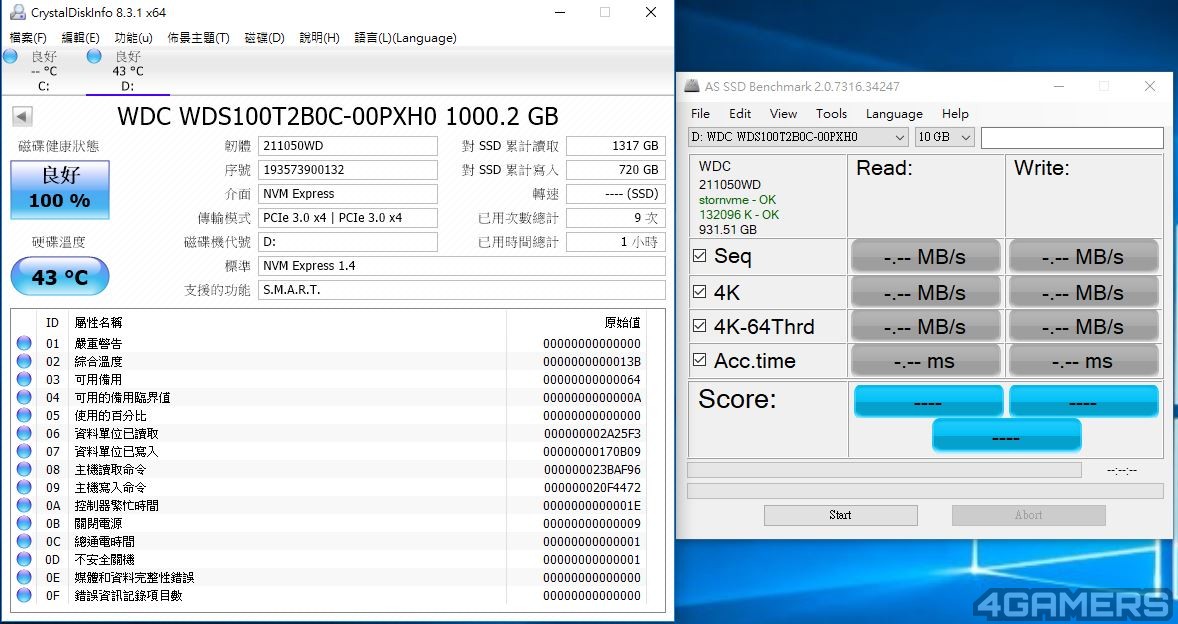
Task: Click status orb for attribute 09 主機寫入命令
Action: (24, 487)
